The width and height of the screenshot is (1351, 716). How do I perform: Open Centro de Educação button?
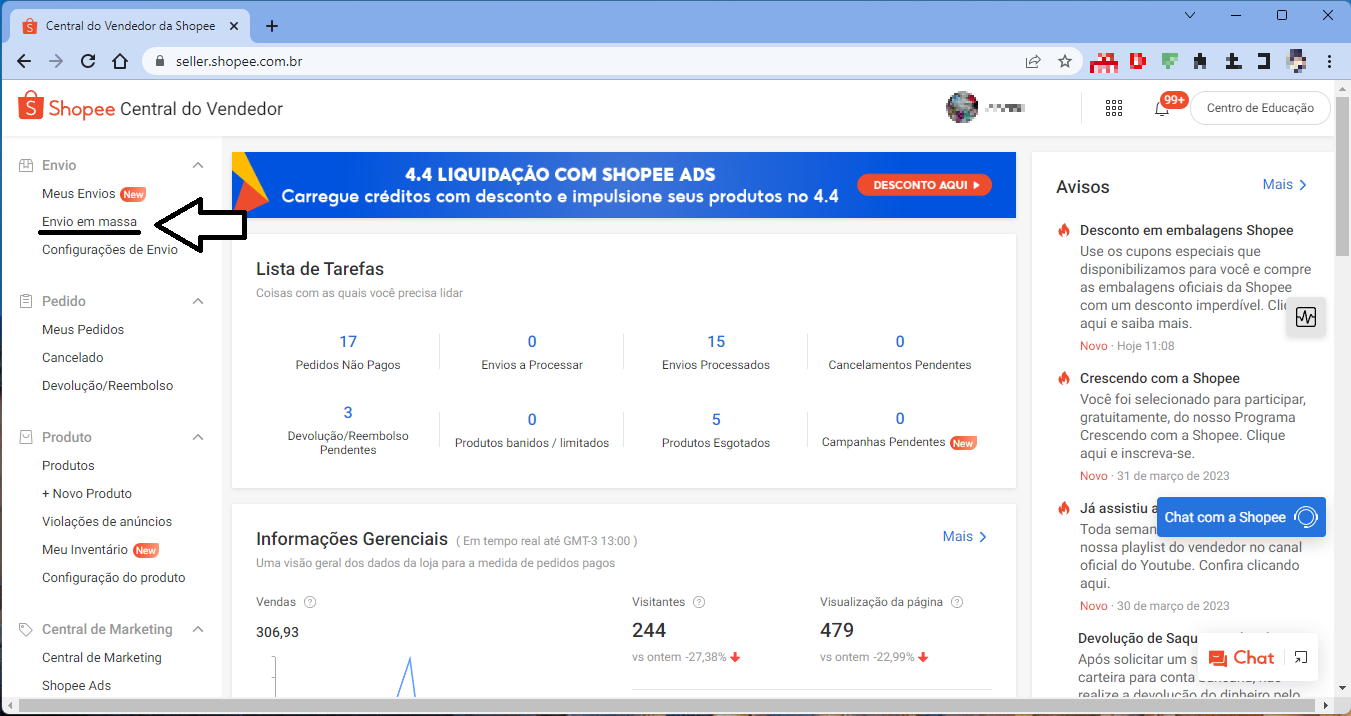(1260, 108)
